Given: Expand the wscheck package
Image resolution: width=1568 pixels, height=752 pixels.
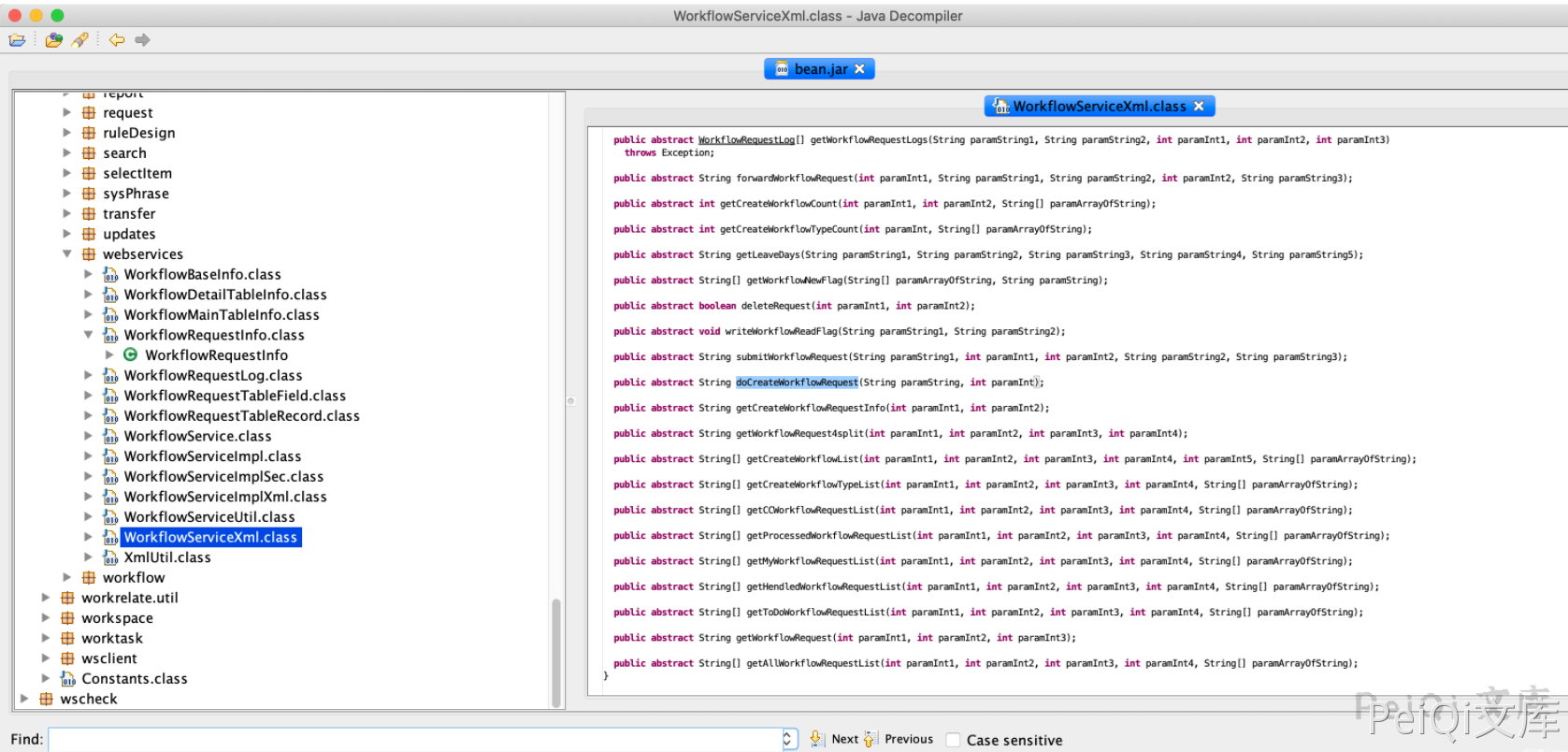Looking at the screenshot, I should coord(25,699).
